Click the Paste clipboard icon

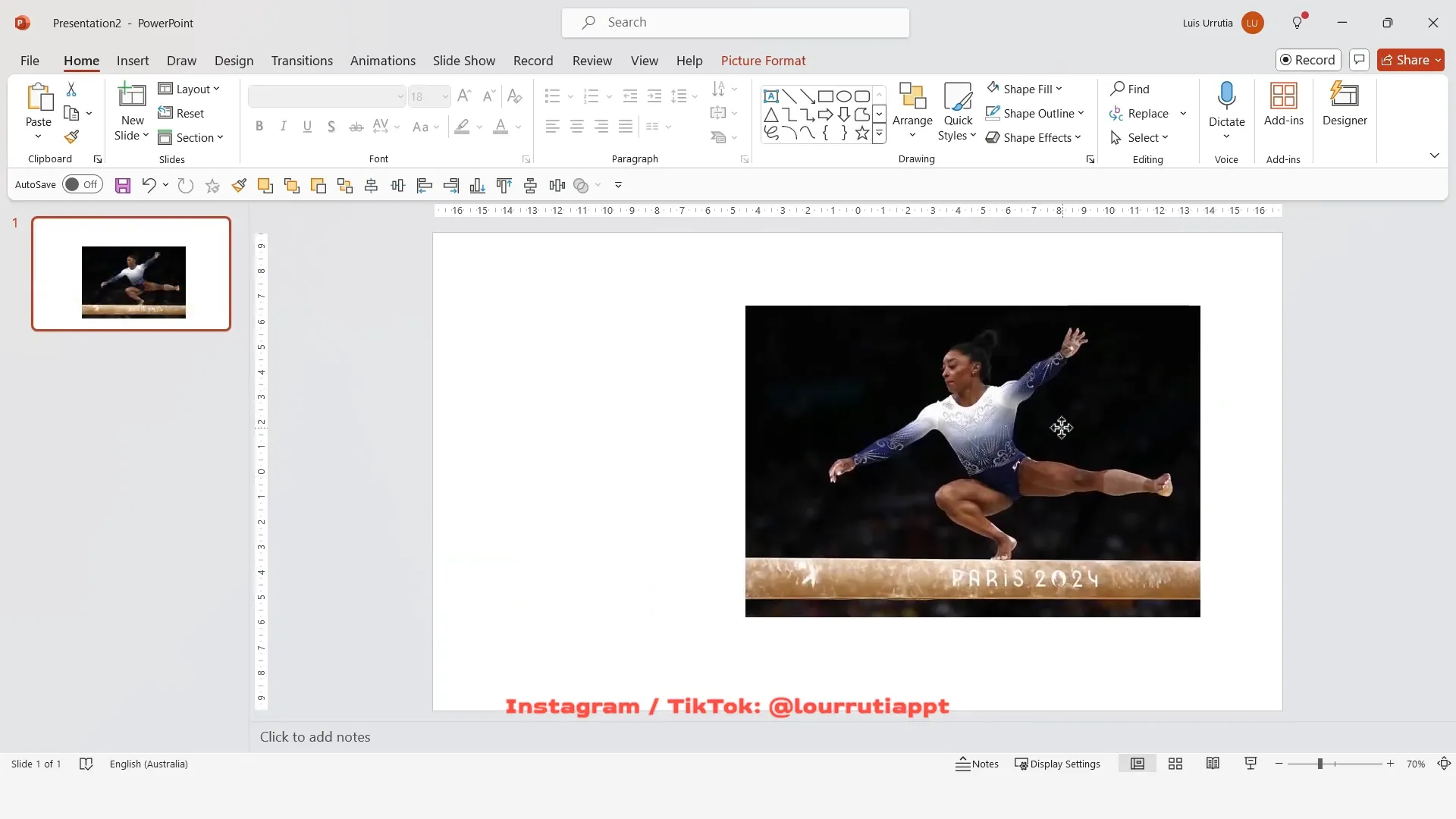point(39,98)
